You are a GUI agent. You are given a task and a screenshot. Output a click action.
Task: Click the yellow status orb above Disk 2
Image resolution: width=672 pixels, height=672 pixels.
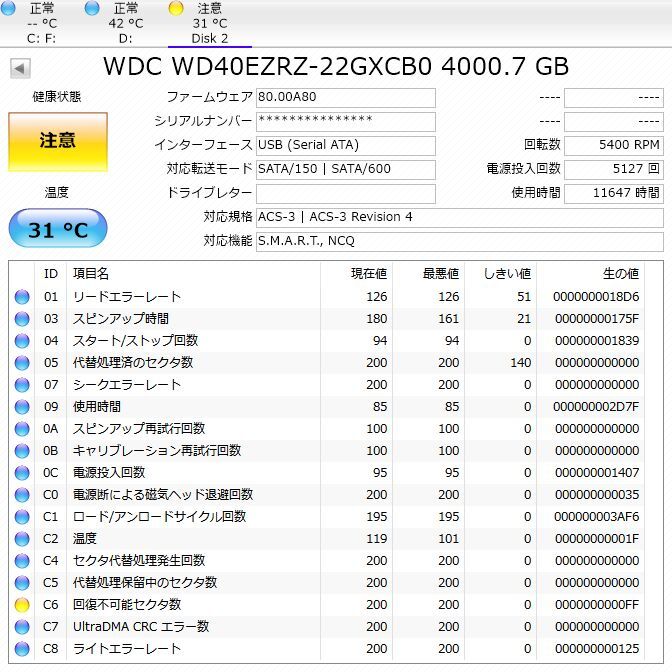point(176,8)
